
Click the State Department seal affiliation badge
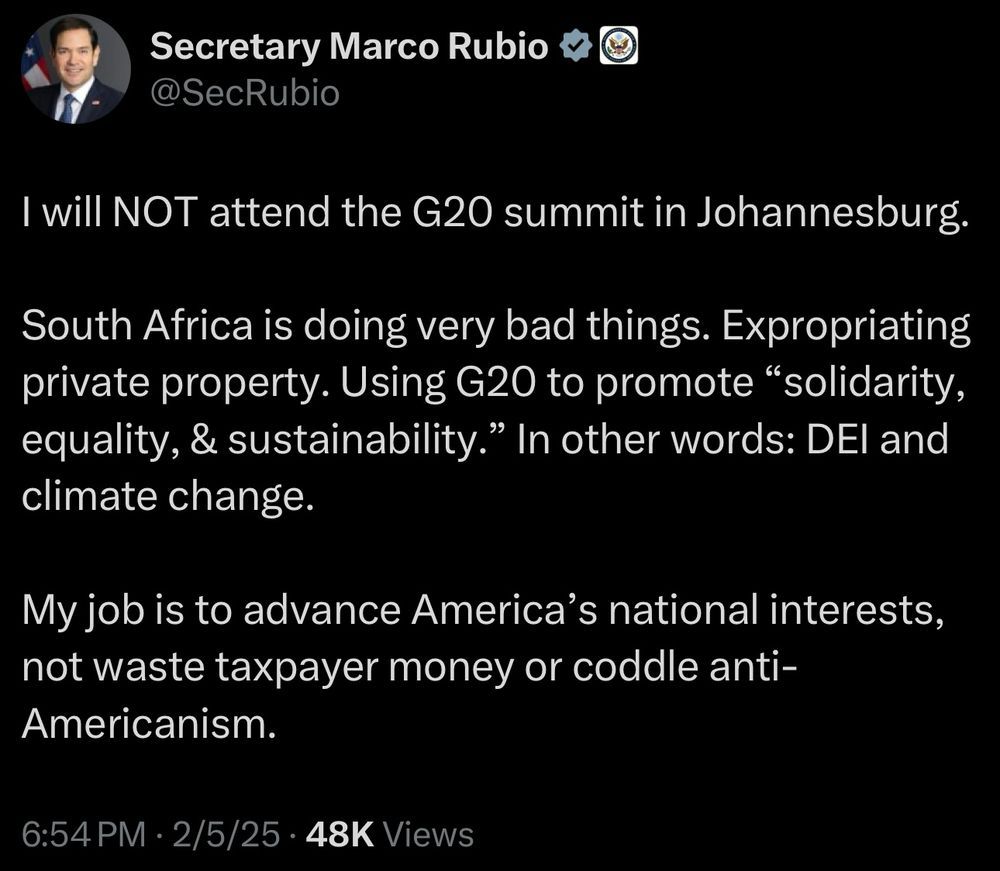pyautogui.click(x=619, y=47)
